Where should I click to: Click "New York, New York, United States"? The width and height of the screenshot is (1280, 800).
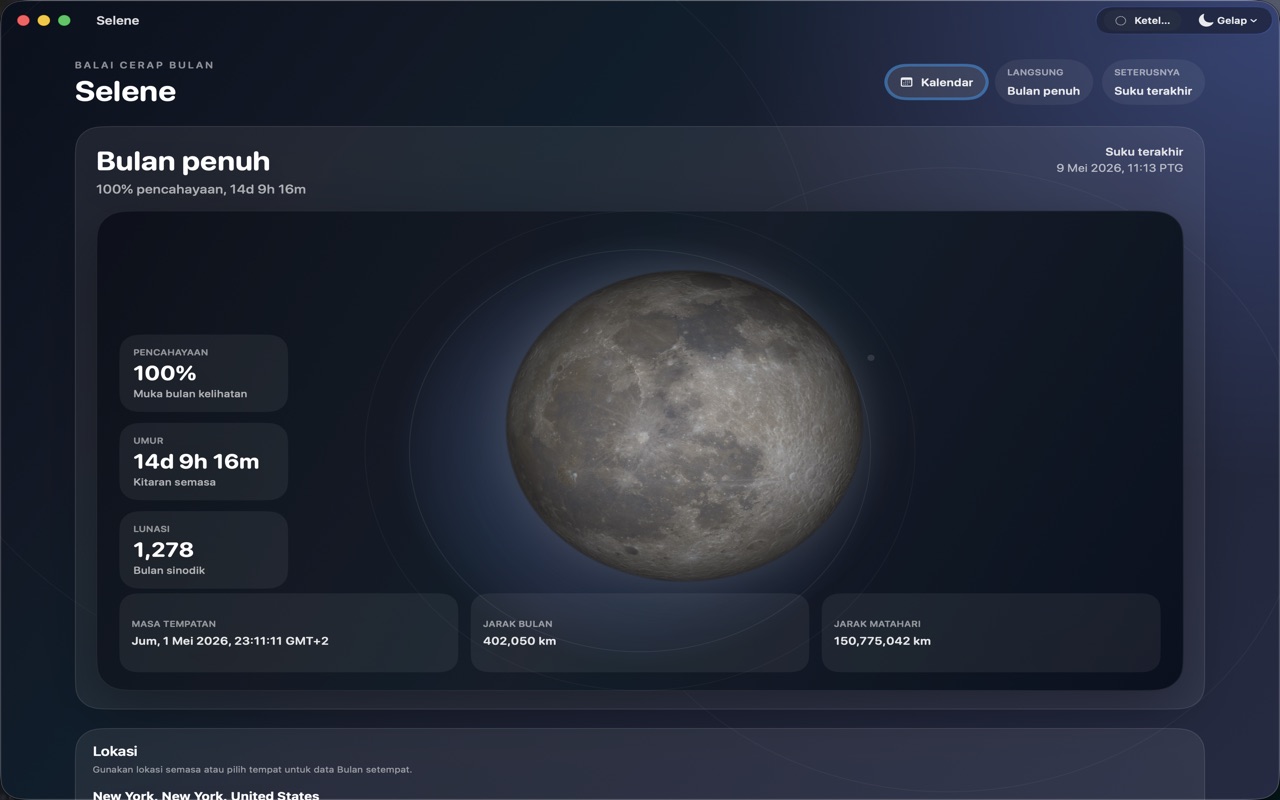click(206, 795)
